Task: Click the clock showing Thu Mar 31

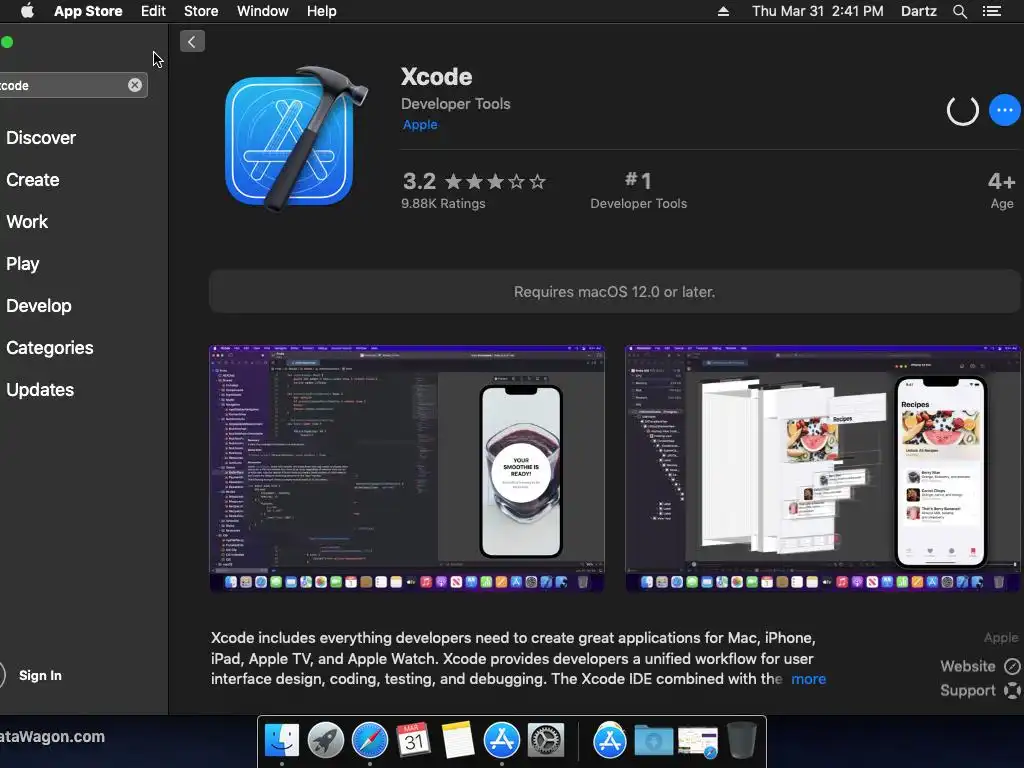Action: [817, 11]
